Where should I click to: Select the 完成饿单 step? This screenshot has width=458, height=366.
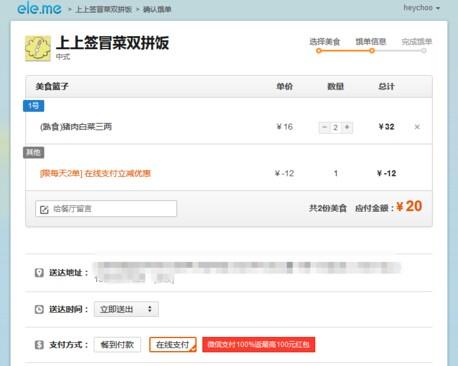click(417, 42)
